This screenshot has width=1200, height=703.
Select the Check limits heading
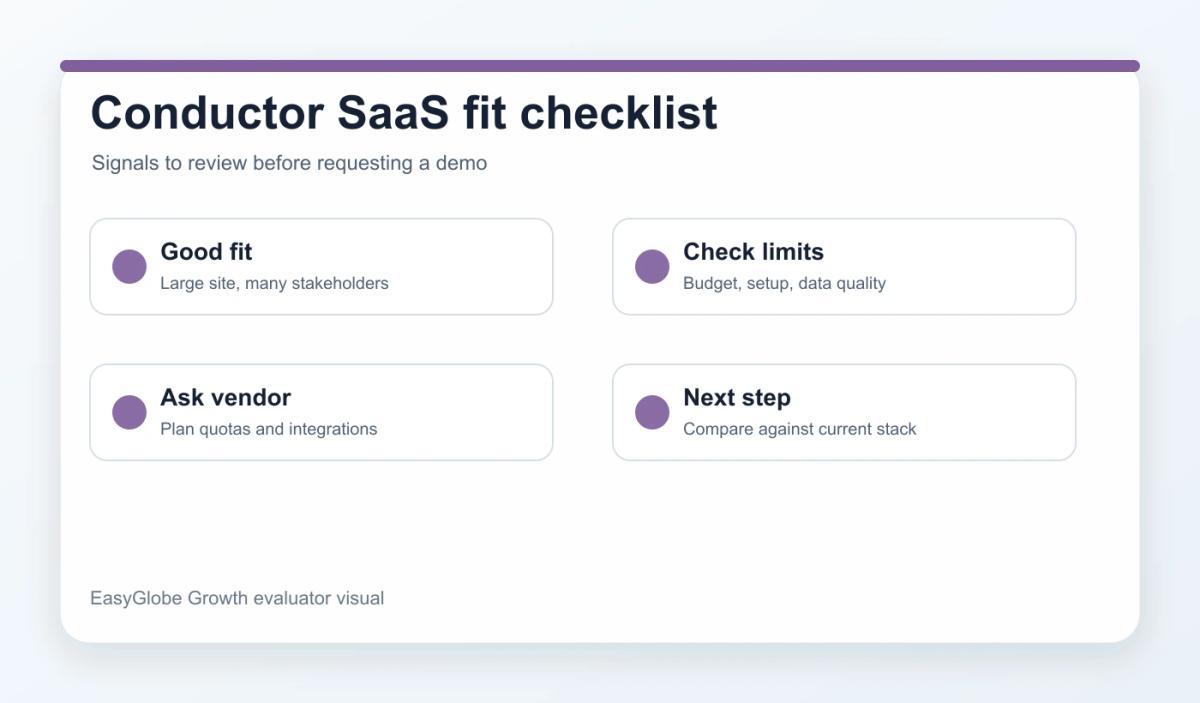point(753,252)
